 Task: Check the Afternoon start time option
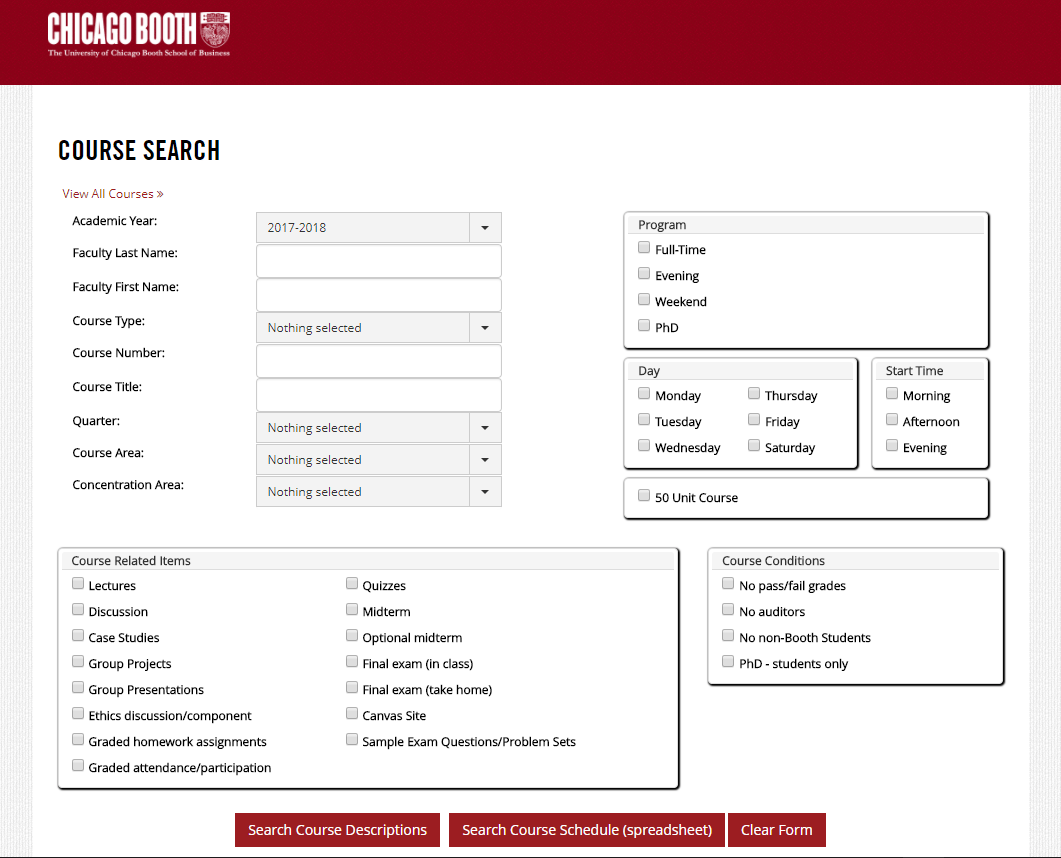[892, 420]
